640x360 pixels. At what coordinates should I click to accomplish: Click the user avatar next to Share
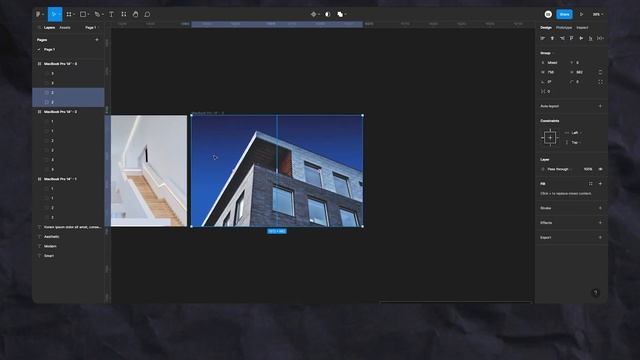click(548, 14)
